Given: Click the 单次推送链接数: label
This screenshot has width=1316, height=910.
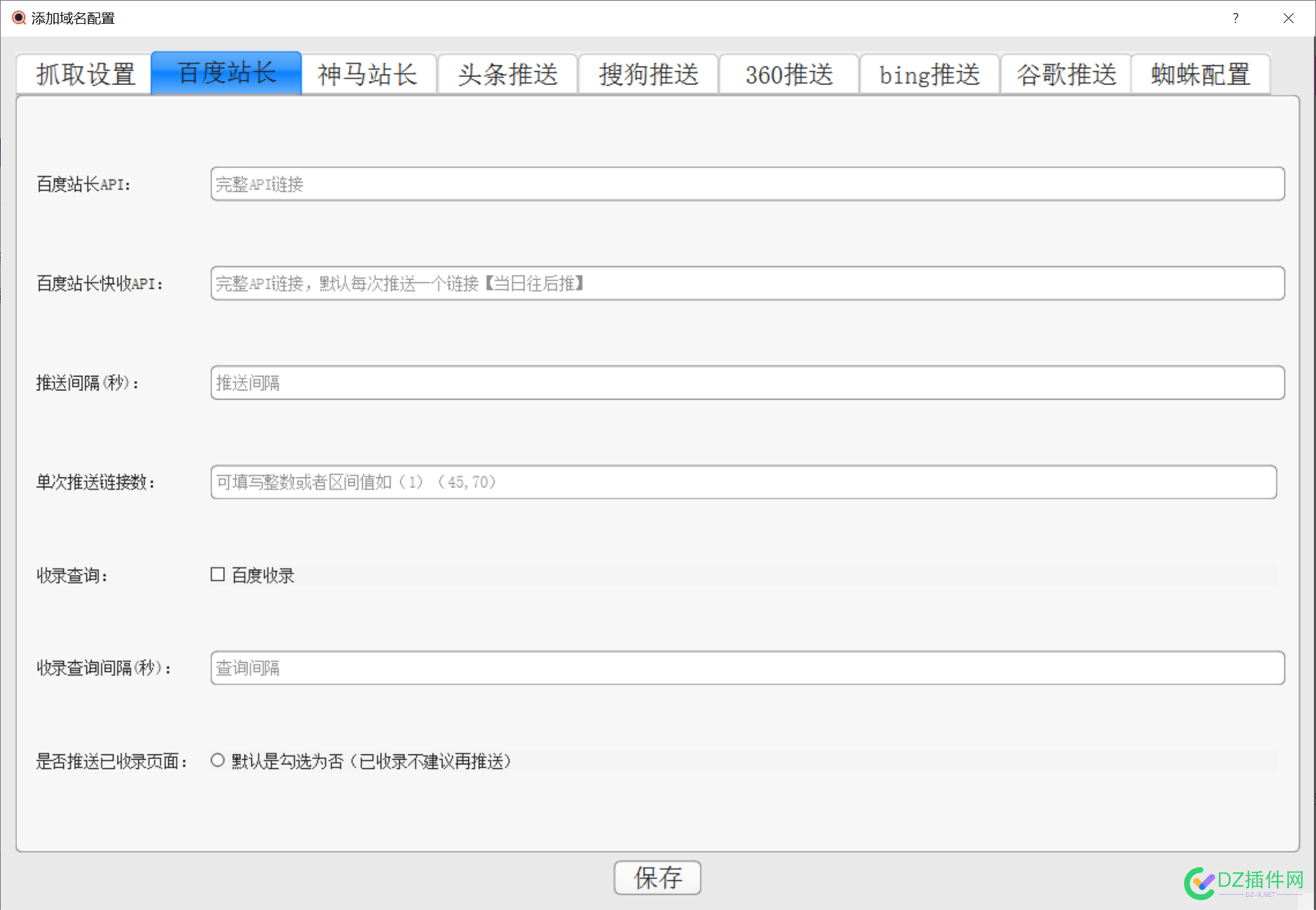Looking at the screenshot, I should [96, 483].
